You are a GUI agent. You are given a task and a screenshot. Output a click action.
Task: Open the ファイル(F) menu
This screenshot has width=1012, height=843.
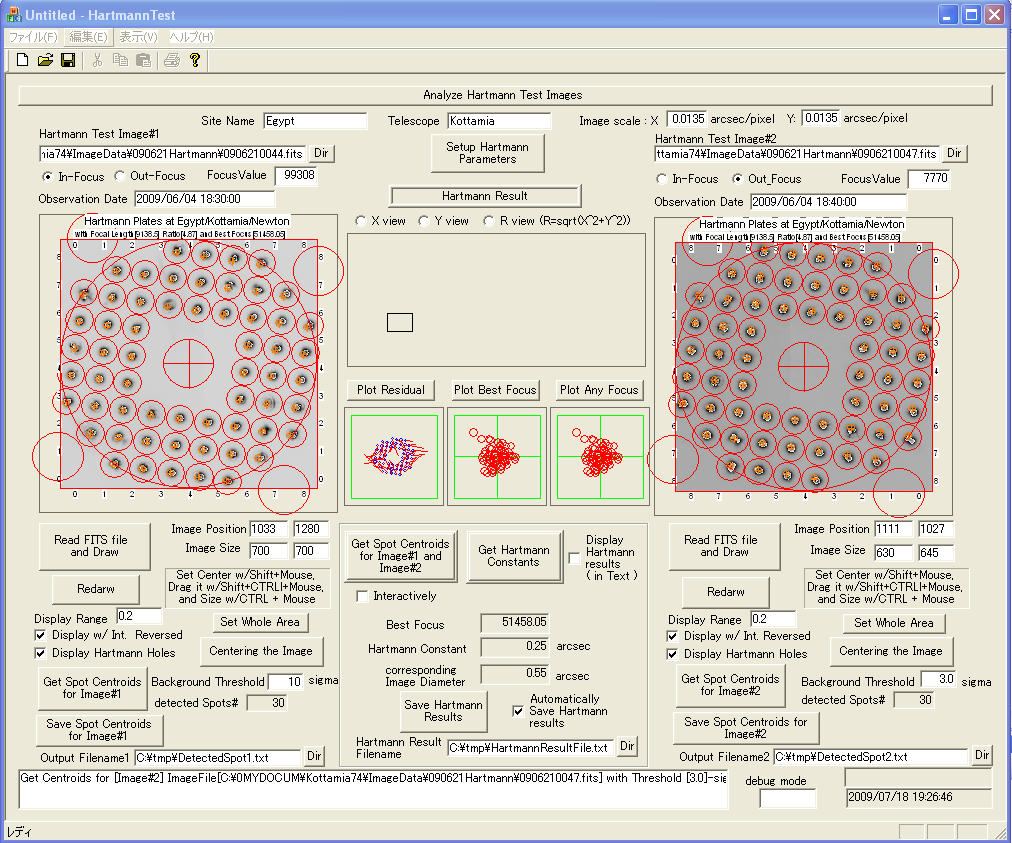pyautogui.click(x=33, y=37)
